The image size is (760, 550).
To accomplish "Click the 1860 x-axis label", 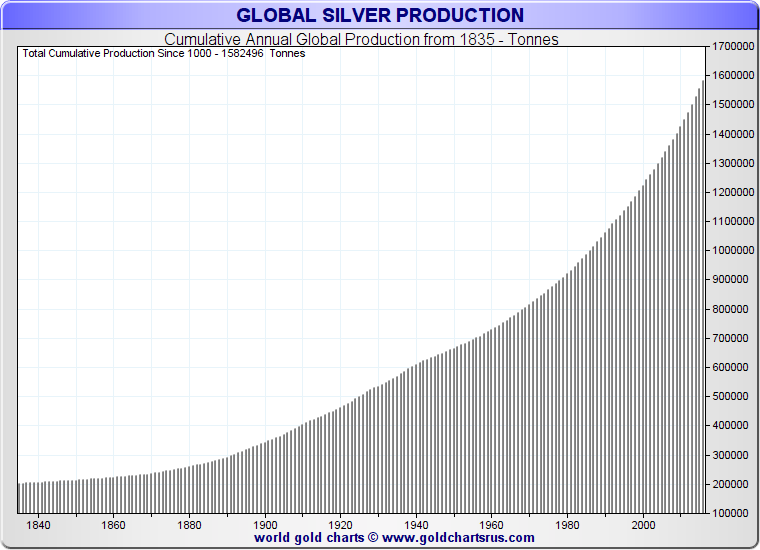I will coord(113,525).
